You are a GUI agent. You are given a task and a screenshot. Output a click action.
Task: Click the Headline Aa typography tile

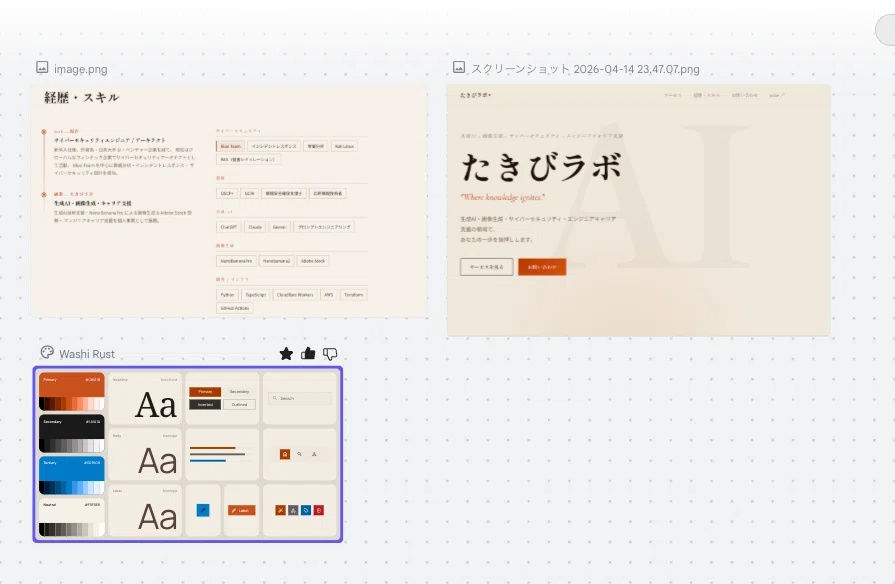coord(145,398)
